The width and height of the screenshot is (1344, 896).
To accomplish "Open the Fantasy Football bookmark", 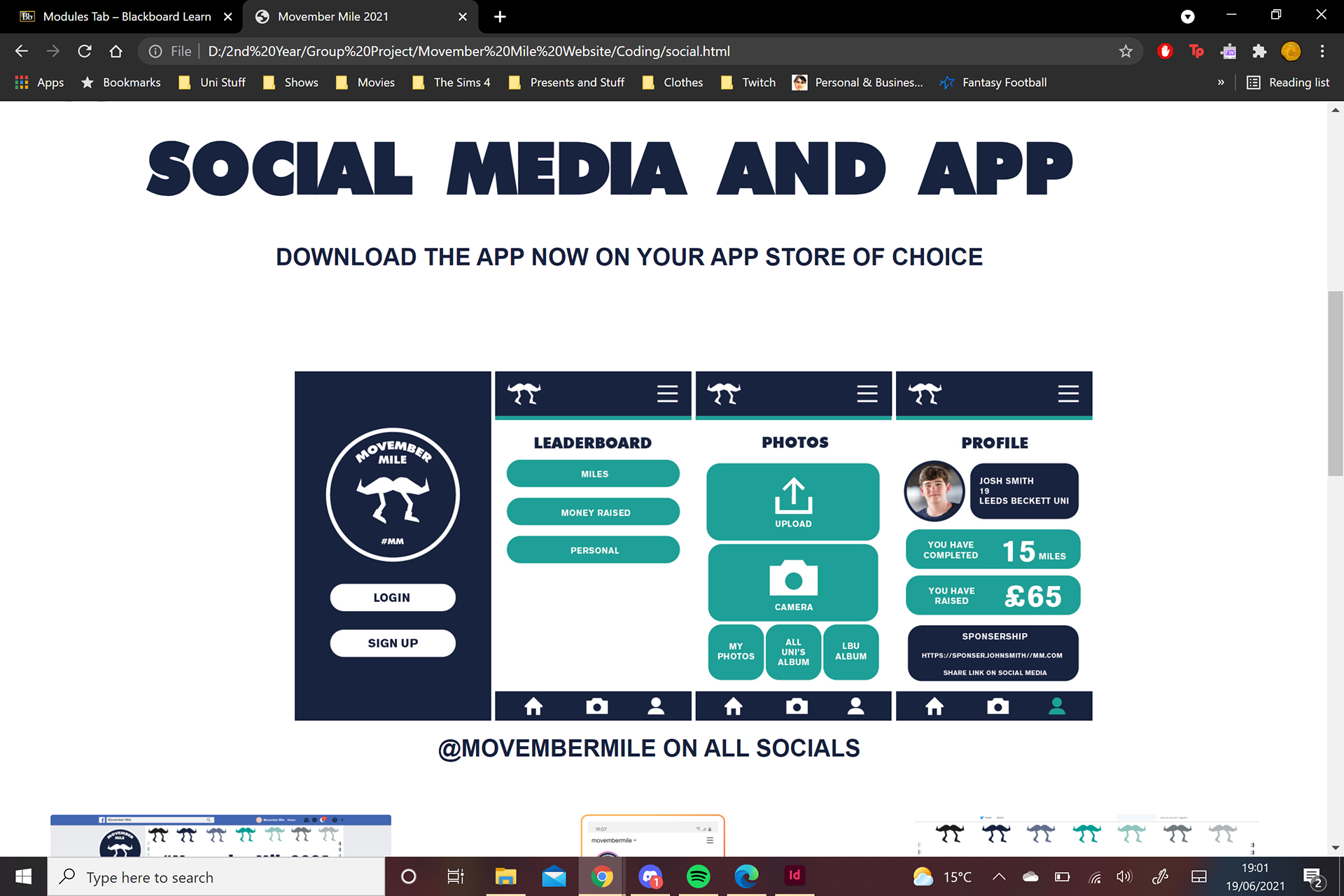I will (x=994, y=83).
